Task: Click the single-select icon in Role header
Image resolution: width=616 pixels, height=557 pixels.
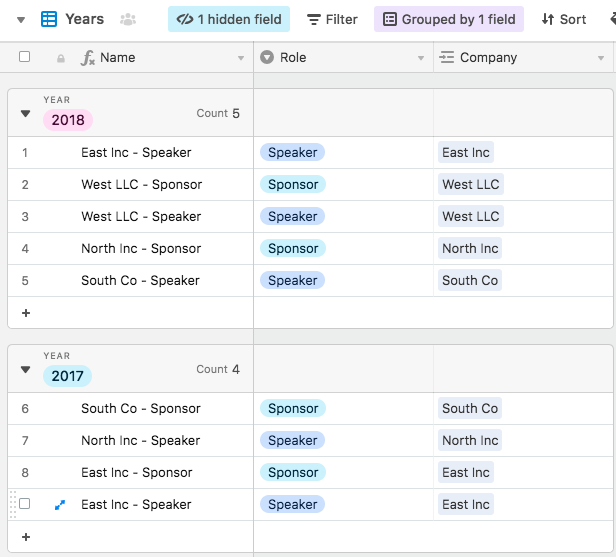Action: 267,57
